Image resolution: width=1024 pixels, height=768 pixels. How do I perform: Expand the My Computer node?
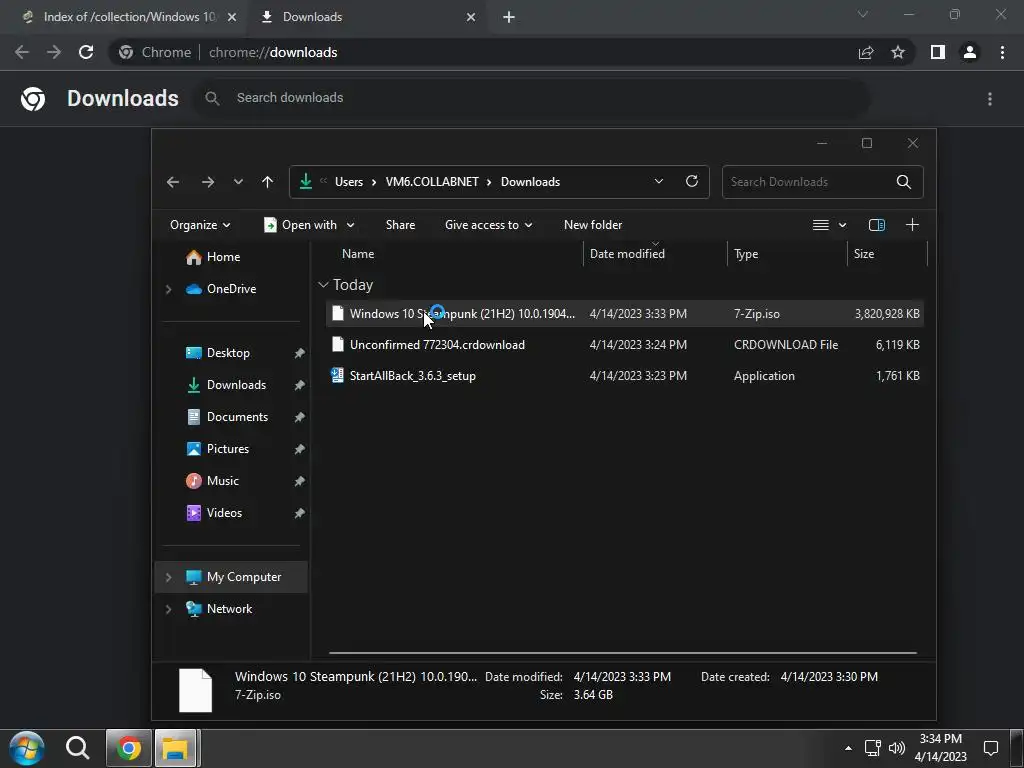(x=168, y=577)
